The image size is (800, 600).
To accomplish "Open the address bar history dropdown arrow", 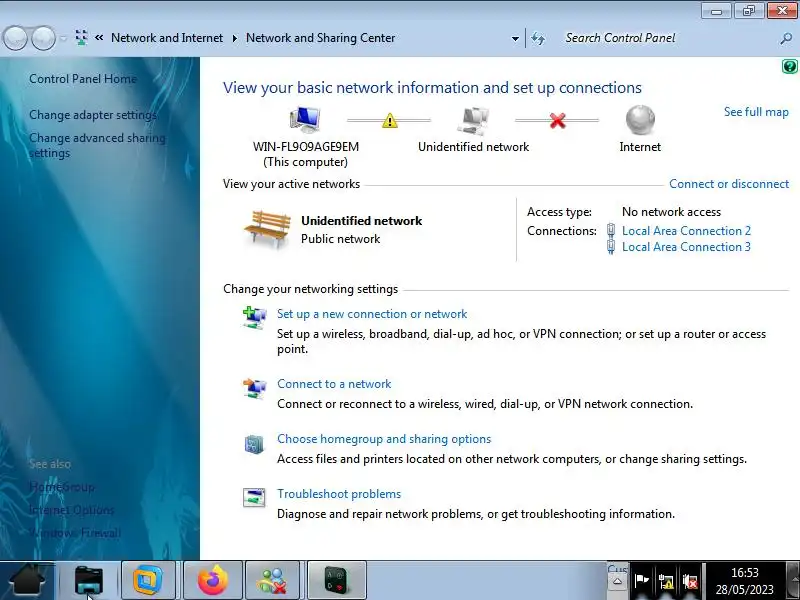I will (515, 38).
